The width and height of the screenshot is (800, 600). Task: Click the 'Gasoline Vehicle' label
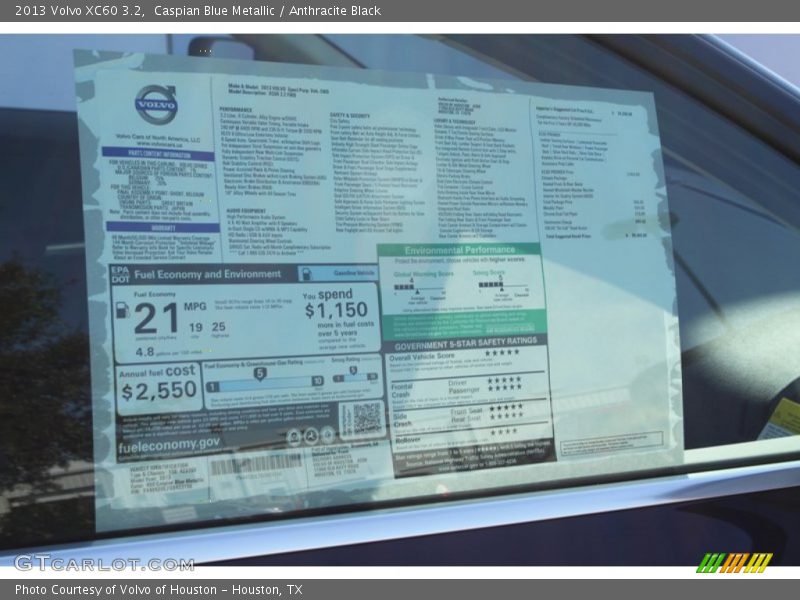(x=354, y=273)
